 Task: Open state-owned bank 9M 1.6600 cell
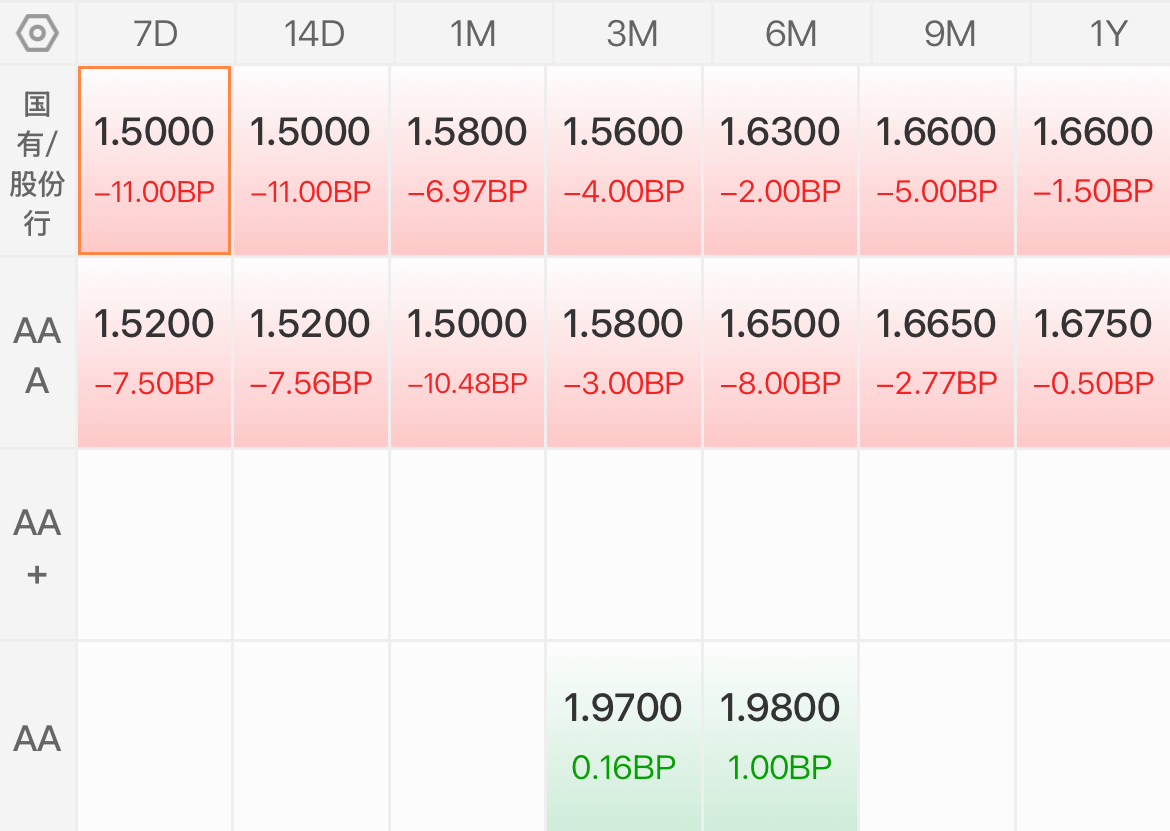(936, 160)
